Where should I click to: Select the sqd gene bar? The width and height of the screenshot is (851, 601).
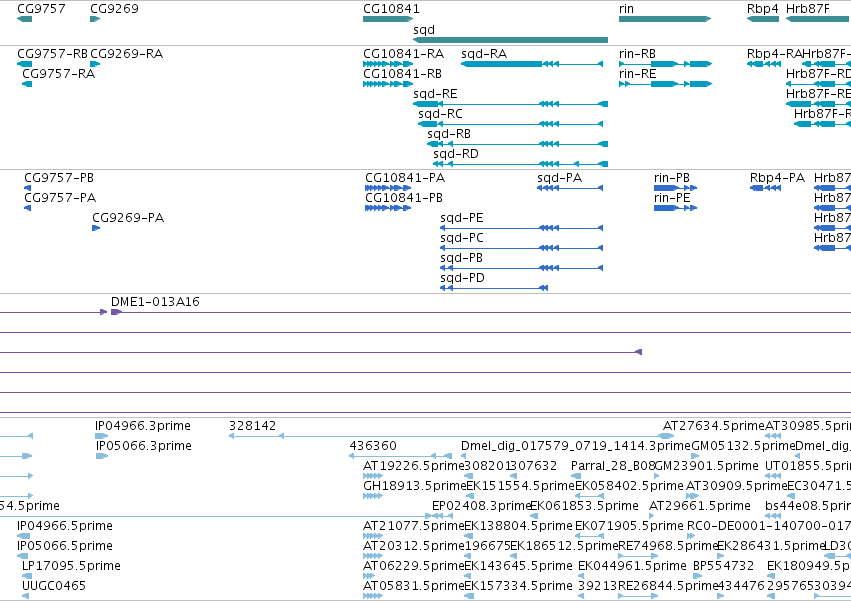pos(511,40)
